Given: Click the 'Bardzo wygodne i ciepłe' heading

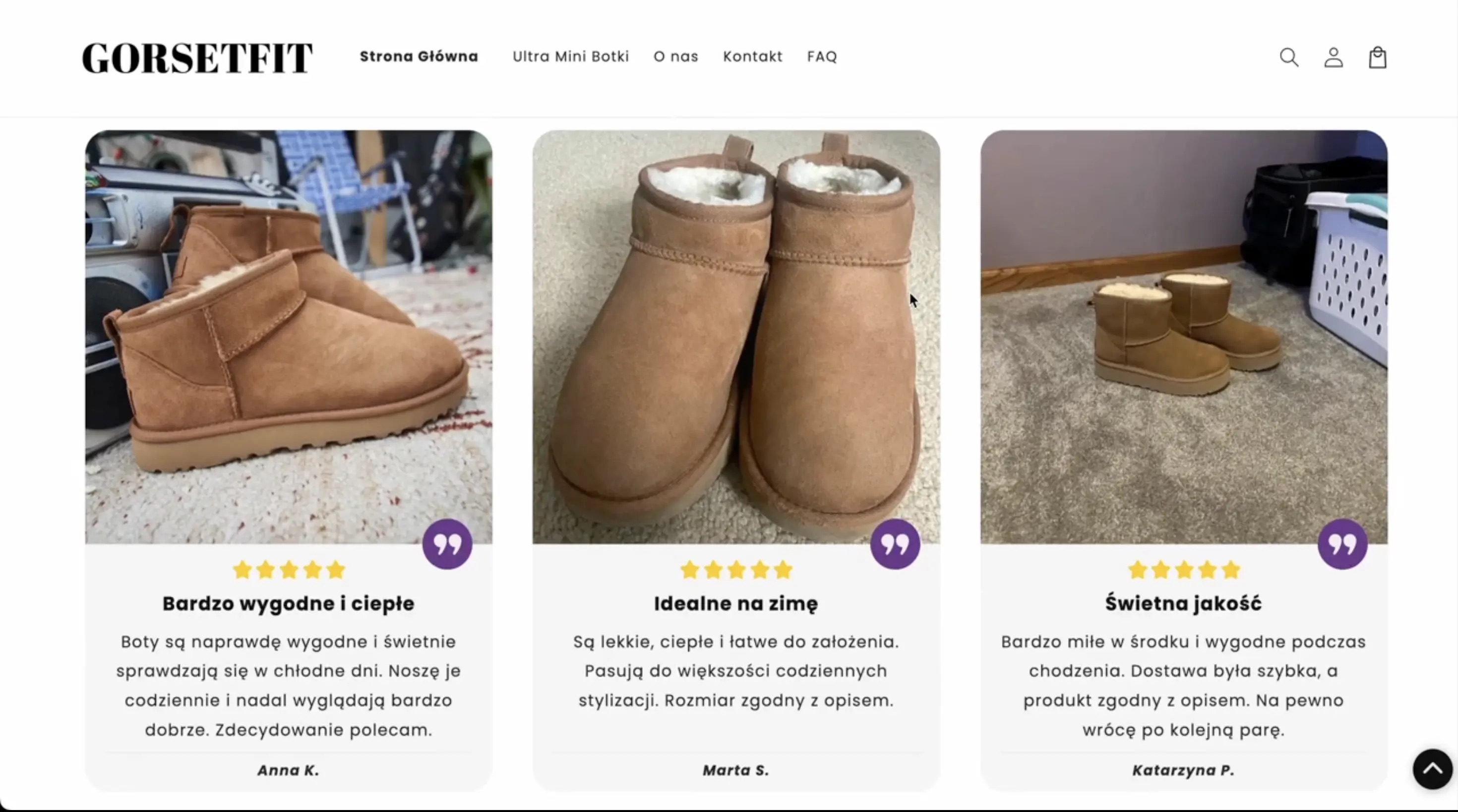Looking at the screenshot, I should 289,604.
